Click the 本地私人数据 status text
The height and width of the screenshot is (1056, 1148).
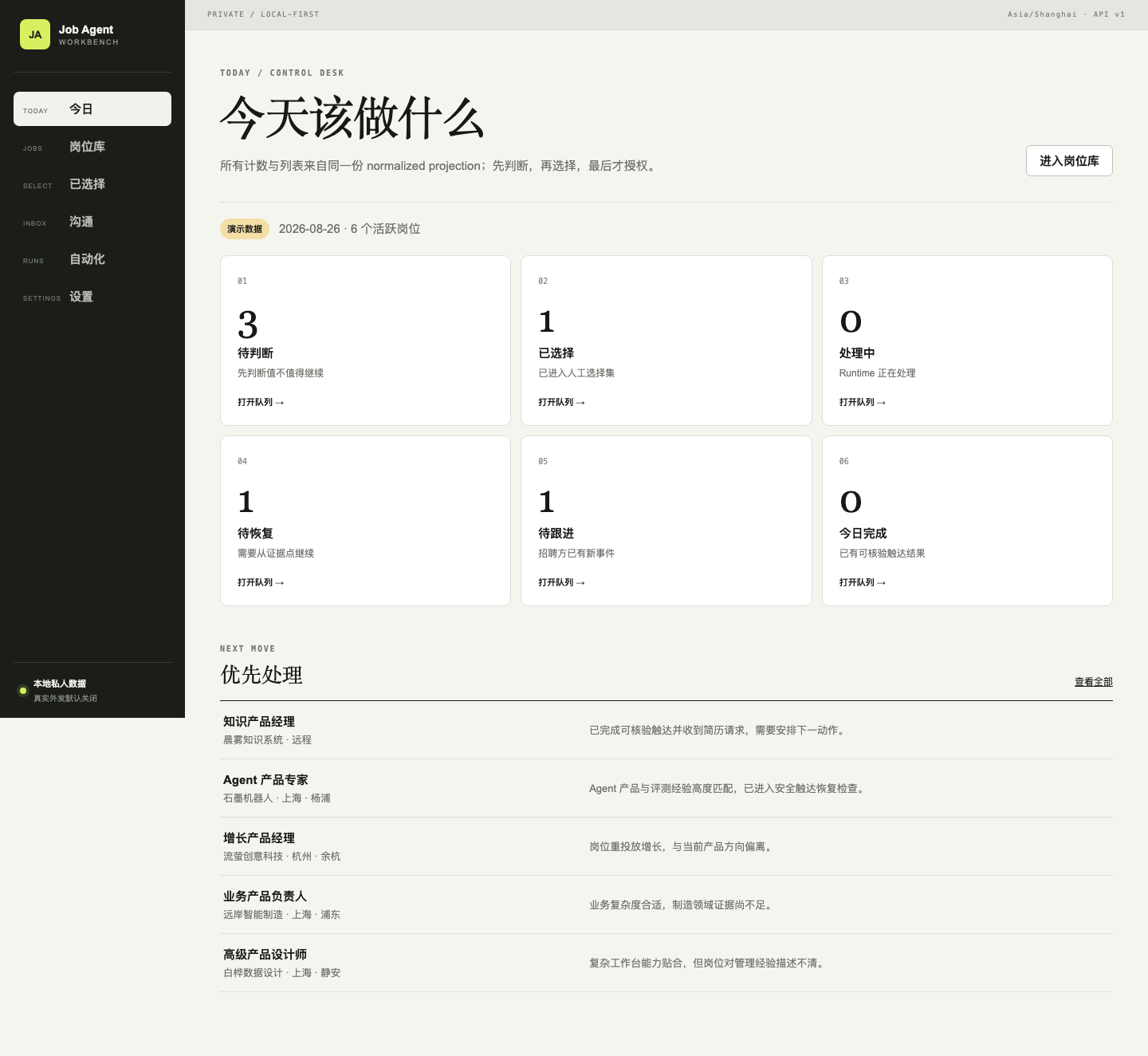click(x=60, y=684)
